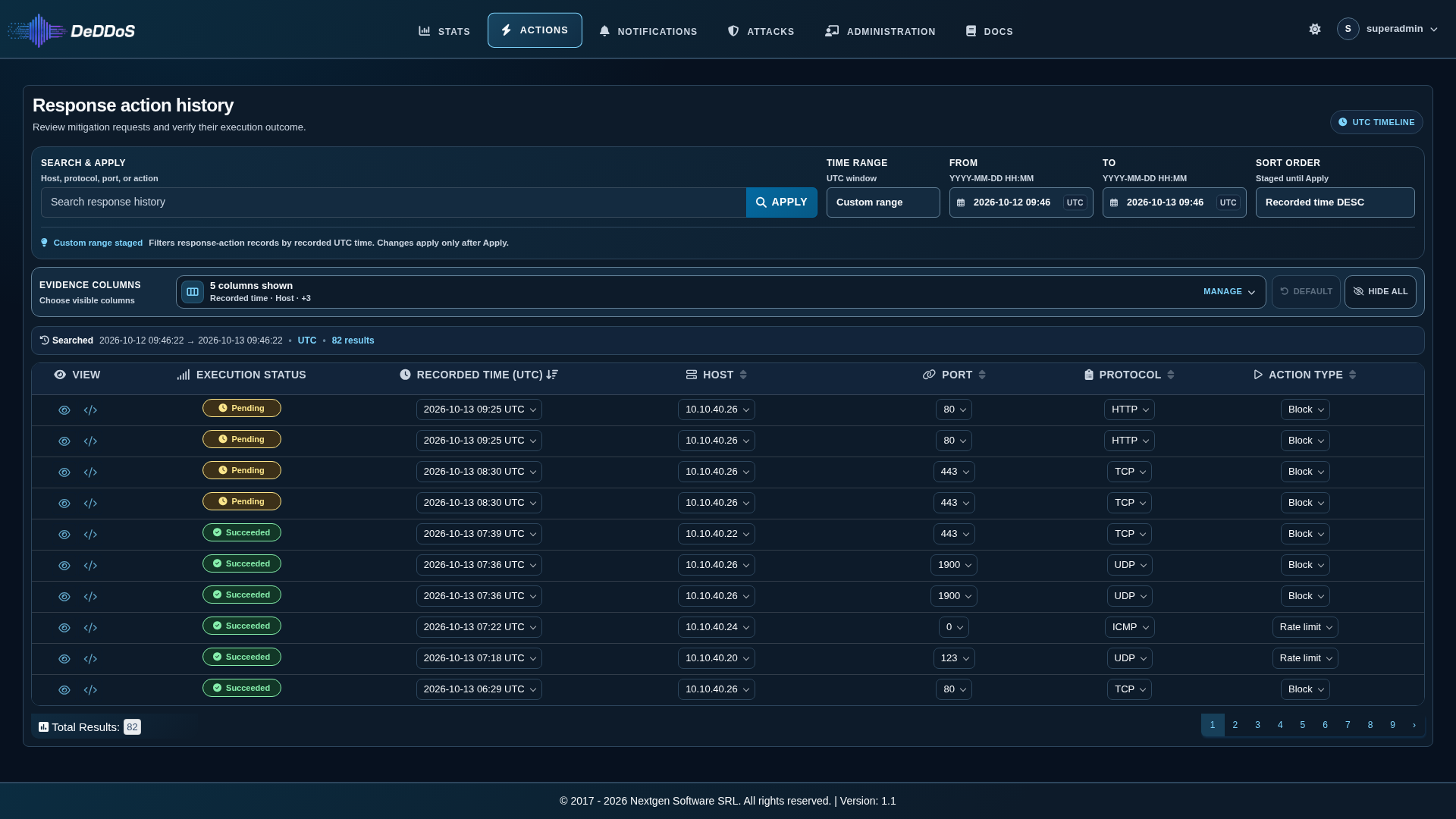This screenshot has width=1456, height=819.
Task: View details of first 08:30 Pending row
Action: pos(64,472)
